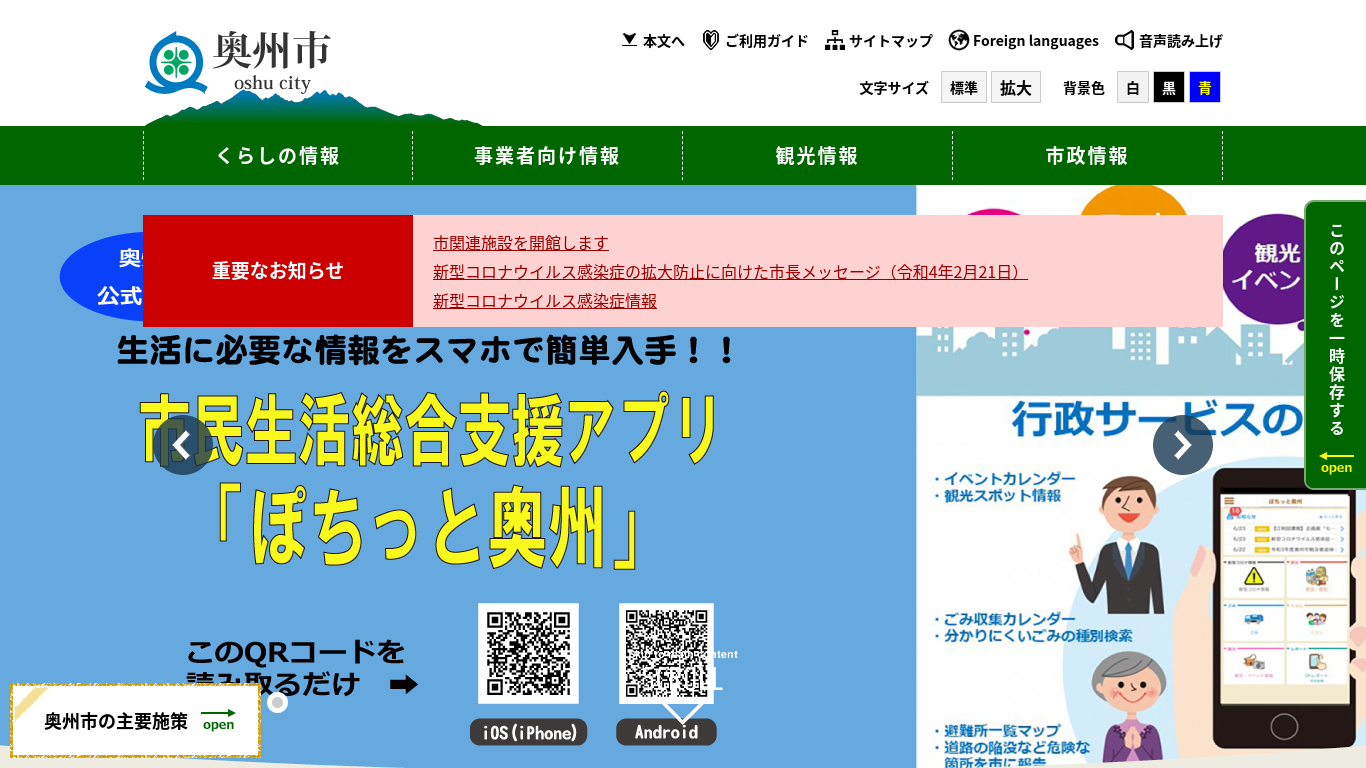Click the Android label badge
Screen dimensions: 1366x768
point(666,732)
